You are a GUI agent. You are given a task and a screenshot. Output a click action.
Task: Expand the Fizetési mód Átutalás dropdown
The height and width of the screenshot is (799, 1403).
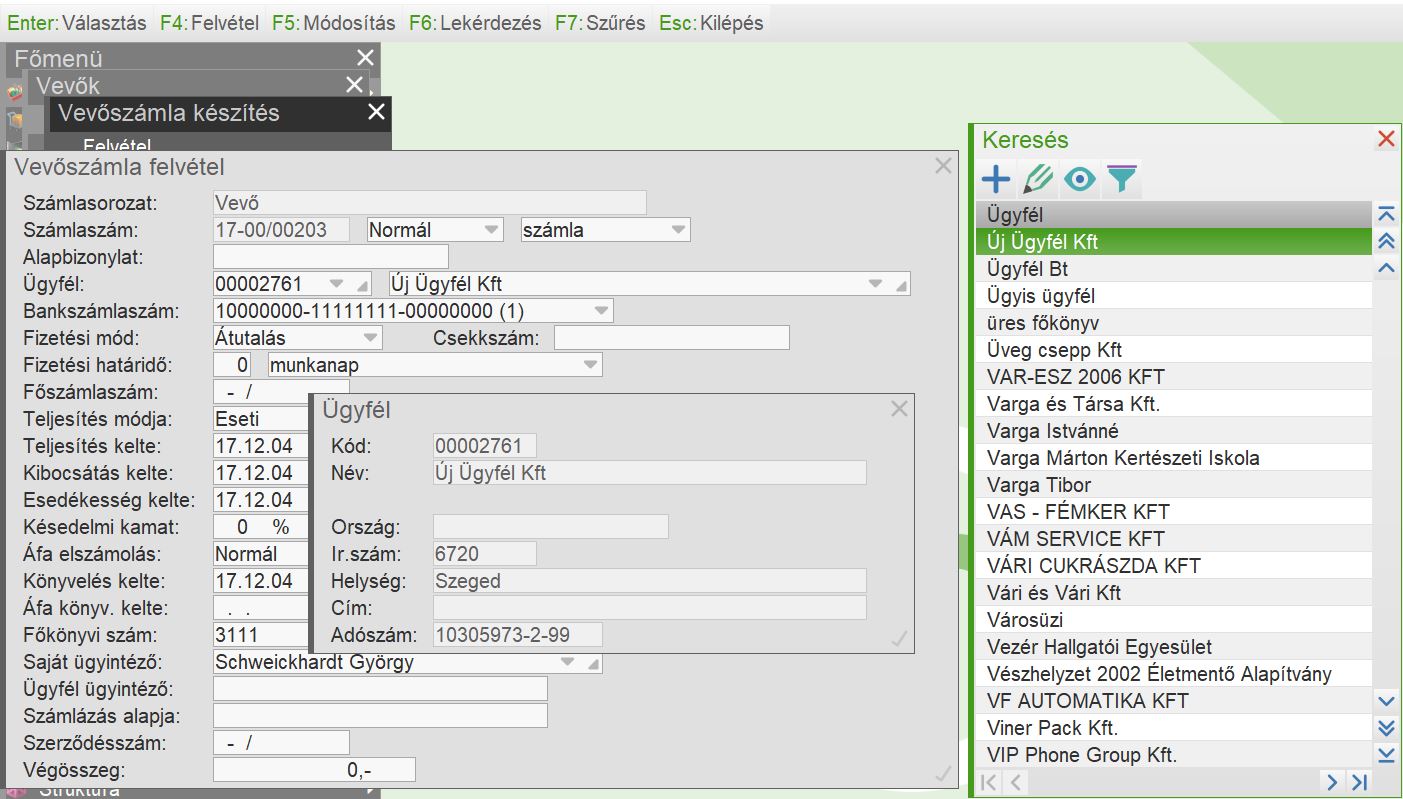(371, 338)
